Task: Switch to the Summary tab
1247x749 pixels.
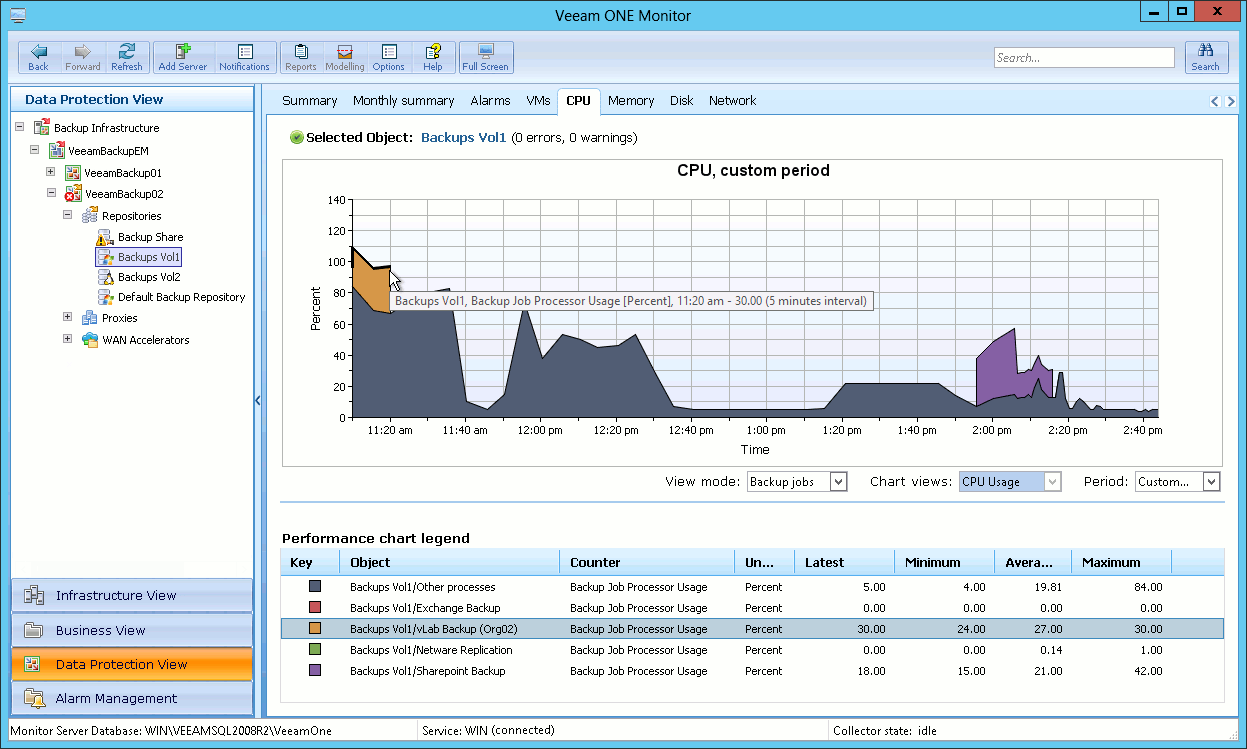Action: pos(309,101)
